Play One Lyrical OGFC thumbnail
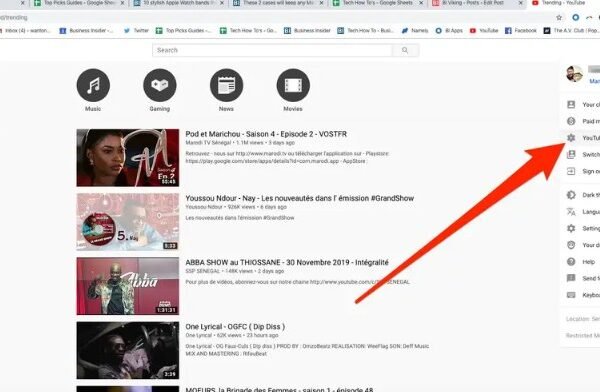 [128, 350]
